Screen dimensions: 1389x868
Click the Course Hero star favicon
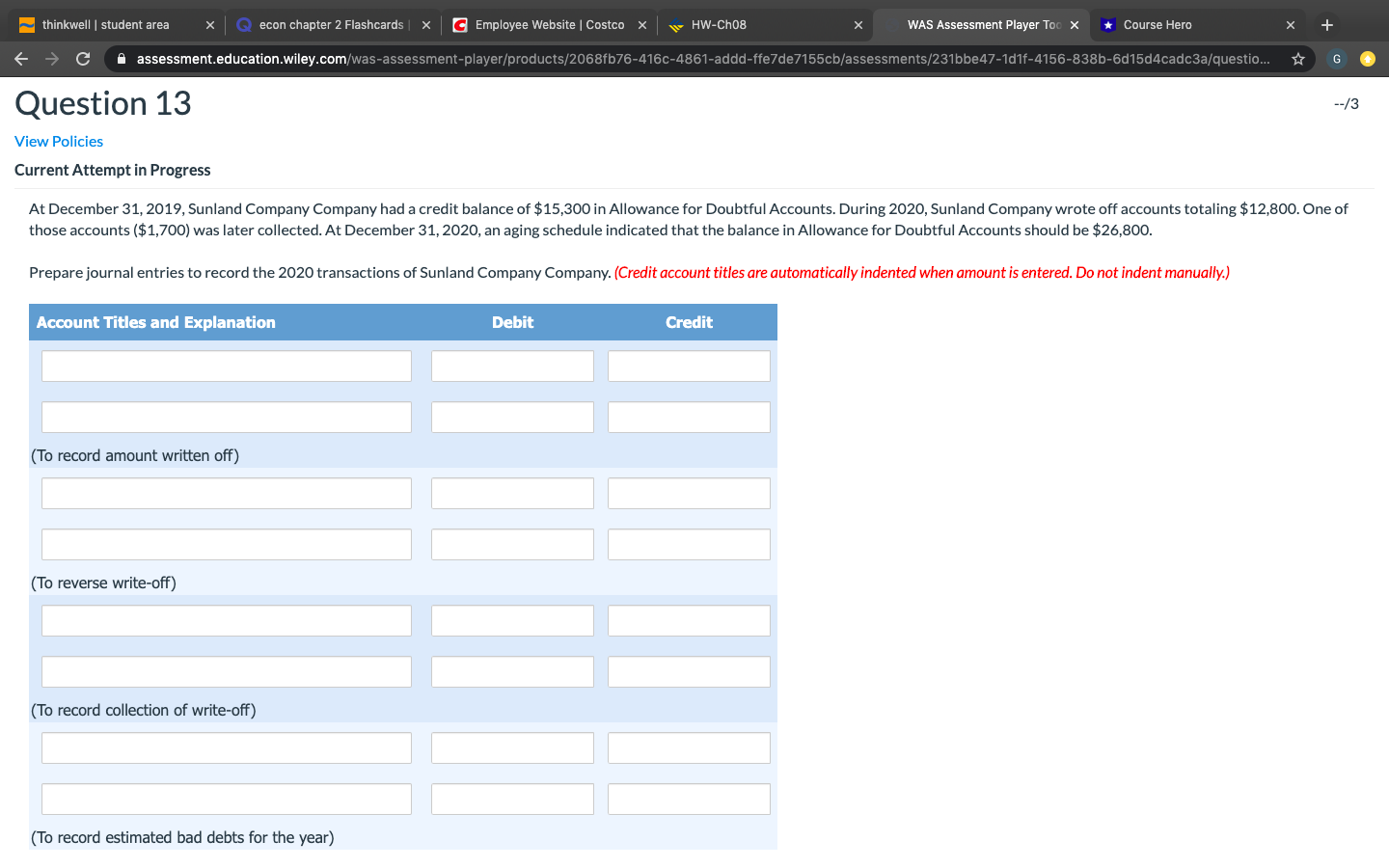(x=1105, y=24)
